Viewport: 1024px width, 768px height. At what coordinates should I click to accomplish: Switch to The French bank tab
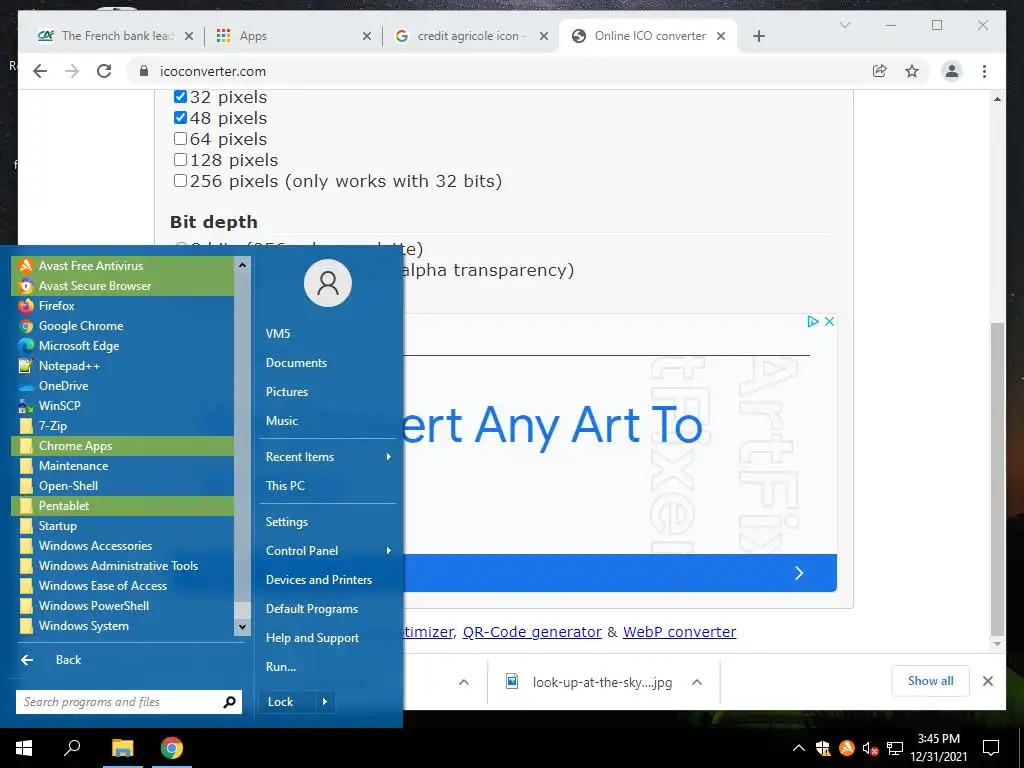click(x=116, y=36)
